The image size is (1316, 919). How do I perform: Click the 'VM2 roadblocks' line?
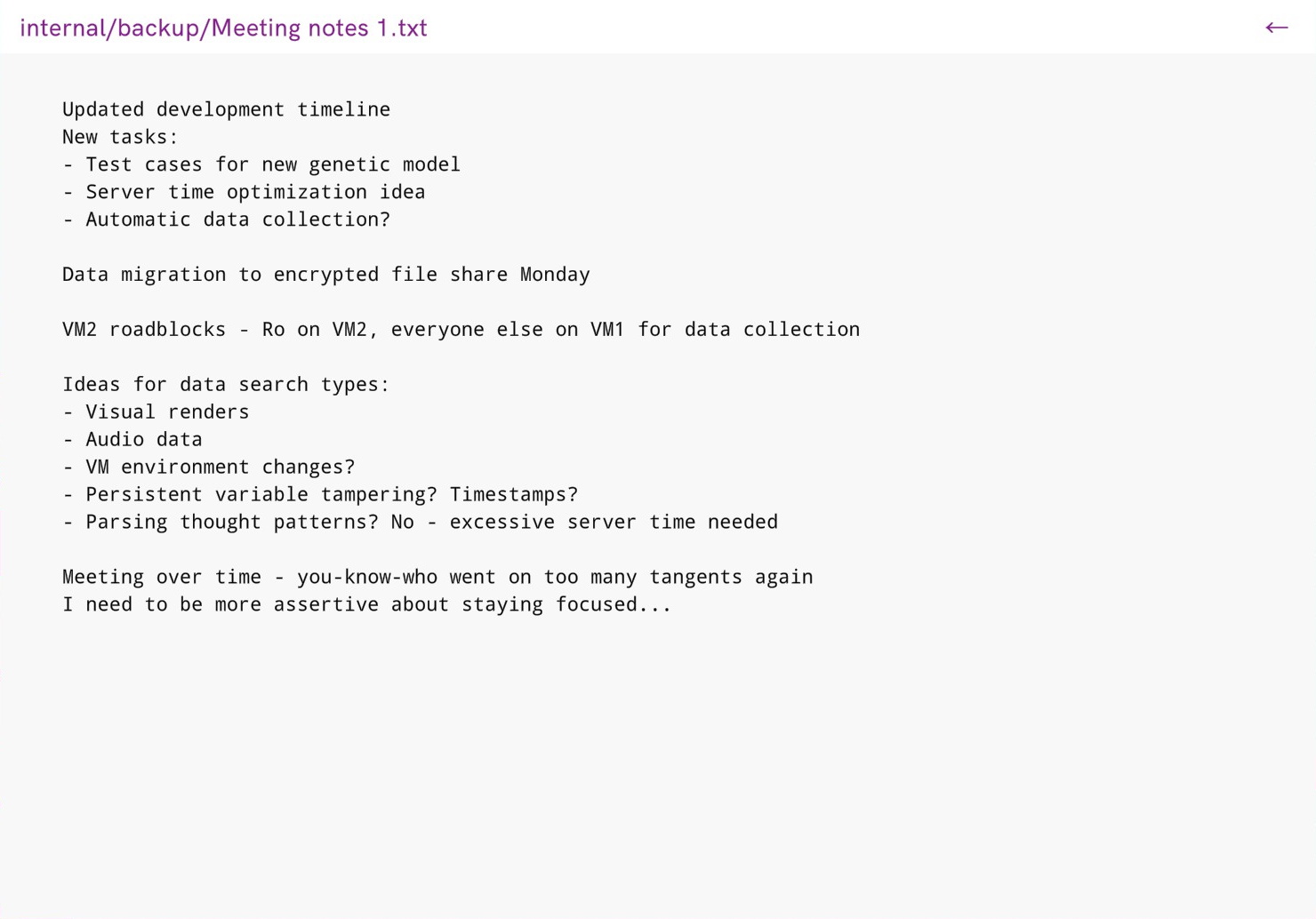[461, 330]
